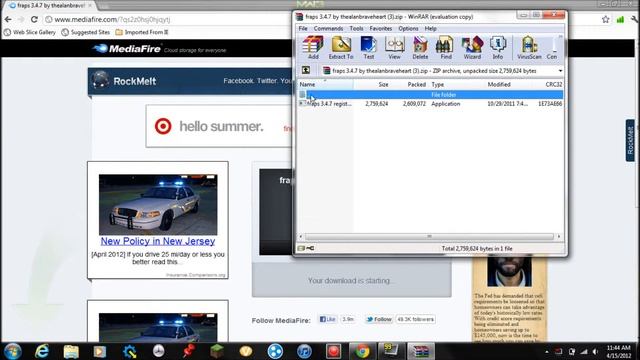Click the Twitter Follow button
The width and height of the screenshot is (640, 360).
coord(379,319)
